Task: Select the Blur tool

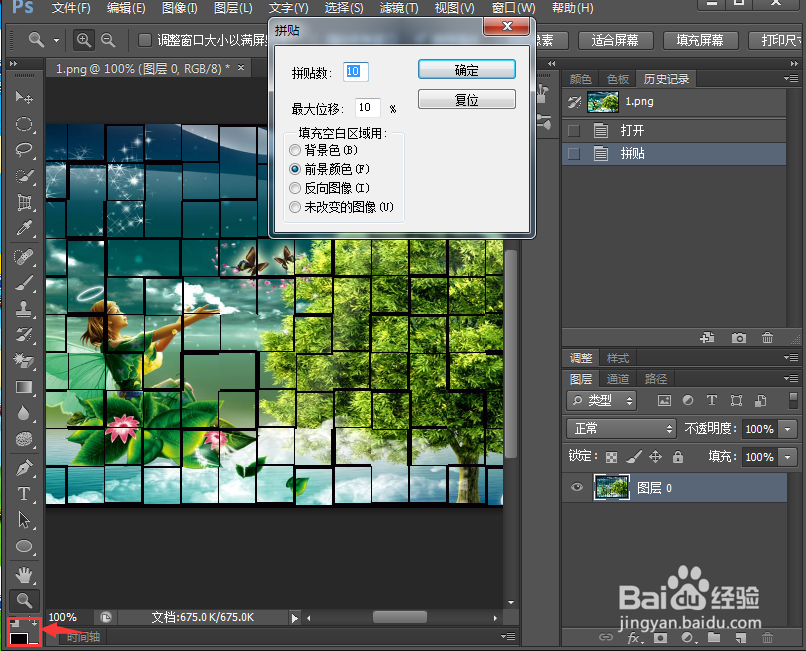Action: coord(24,413)
